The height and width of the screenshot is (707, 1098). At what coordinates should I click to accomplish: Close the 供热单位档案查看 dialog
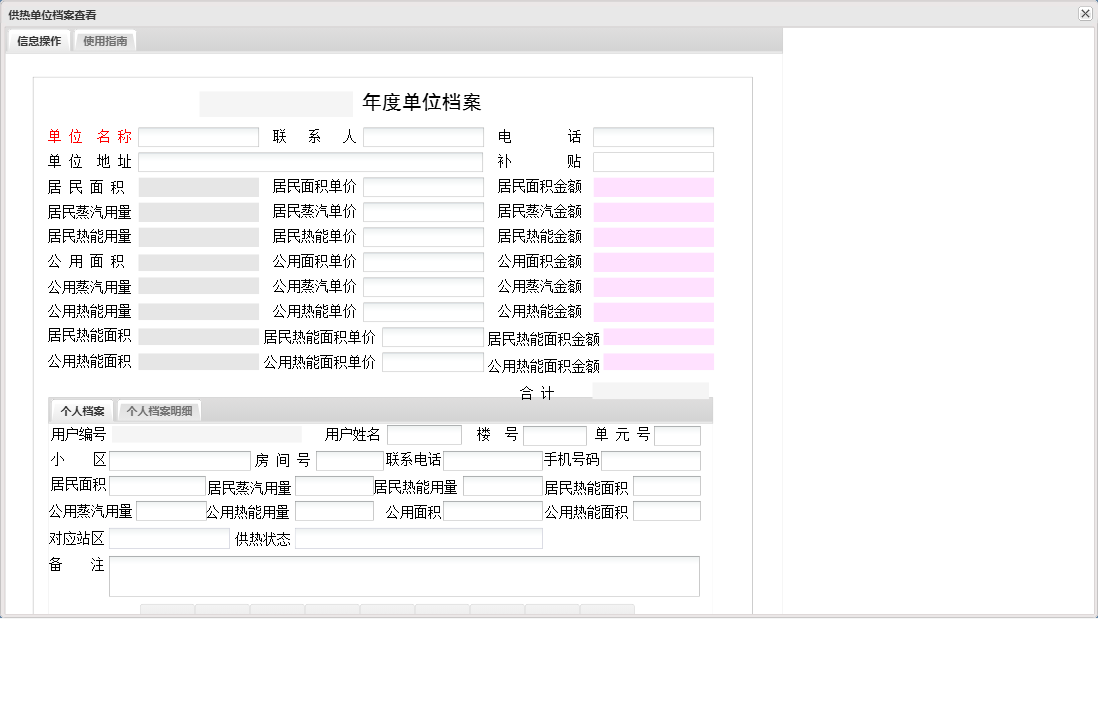click(x=1085, y=14)
